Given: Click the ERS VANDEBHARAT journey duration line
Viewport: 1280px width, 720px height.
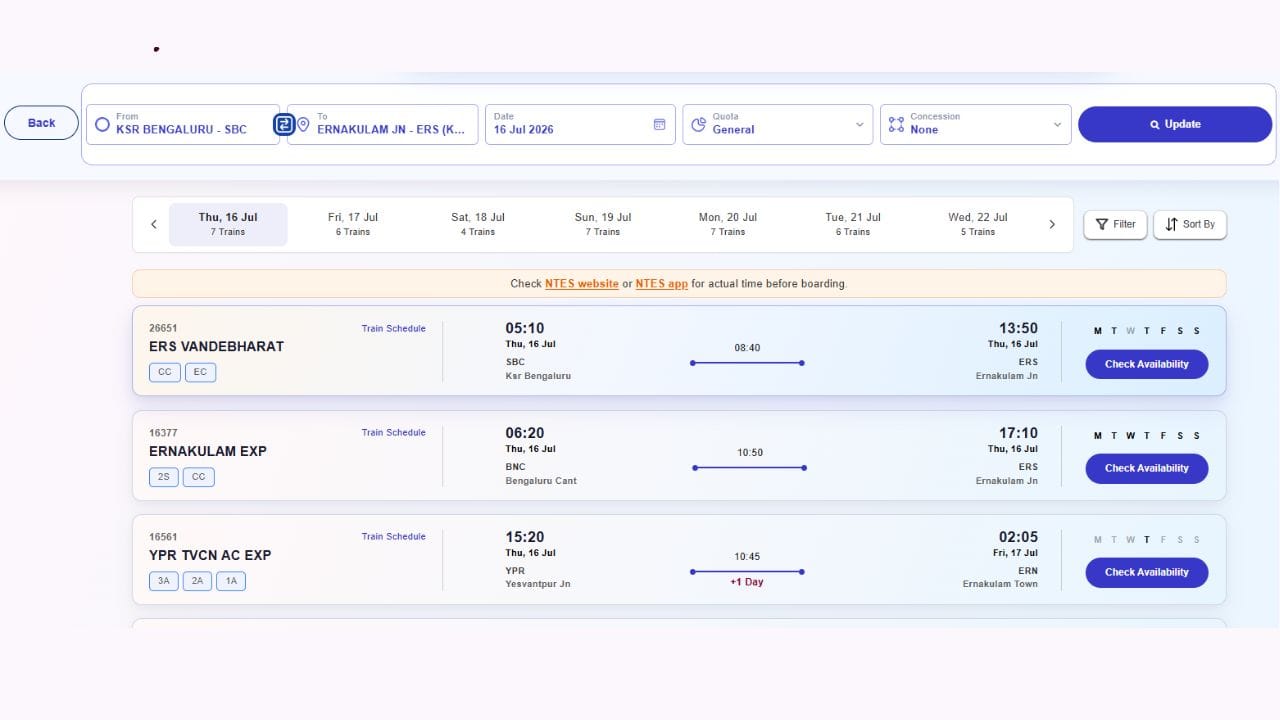Looking at the screenshot, I should 747,363.
